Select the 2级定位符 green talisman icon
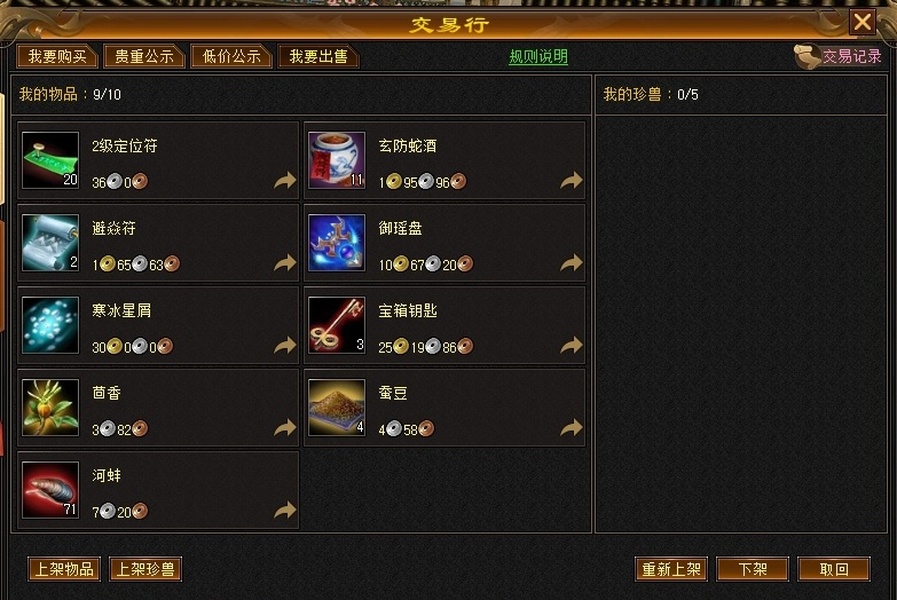Image resolution: width=897 pixels, height=600 pixels. [x=50, y=160]
